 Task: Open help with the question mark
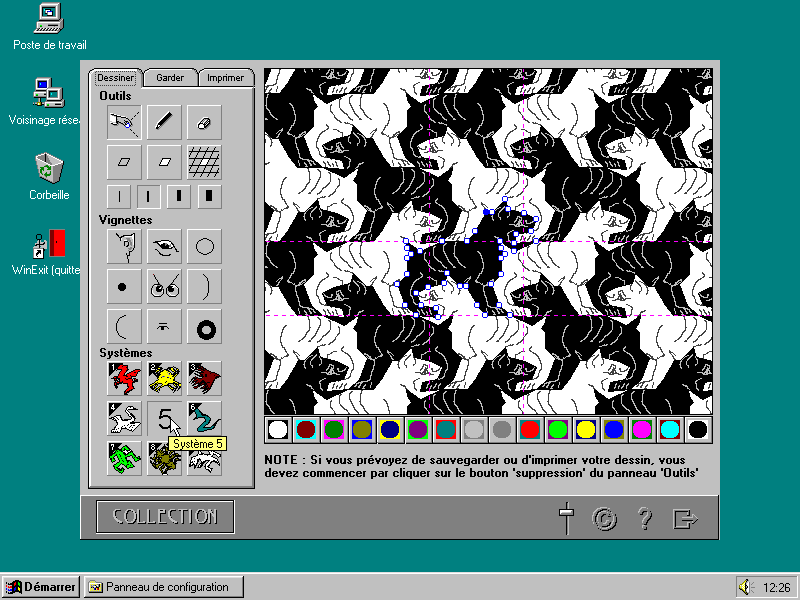click(x=645, y=518)
